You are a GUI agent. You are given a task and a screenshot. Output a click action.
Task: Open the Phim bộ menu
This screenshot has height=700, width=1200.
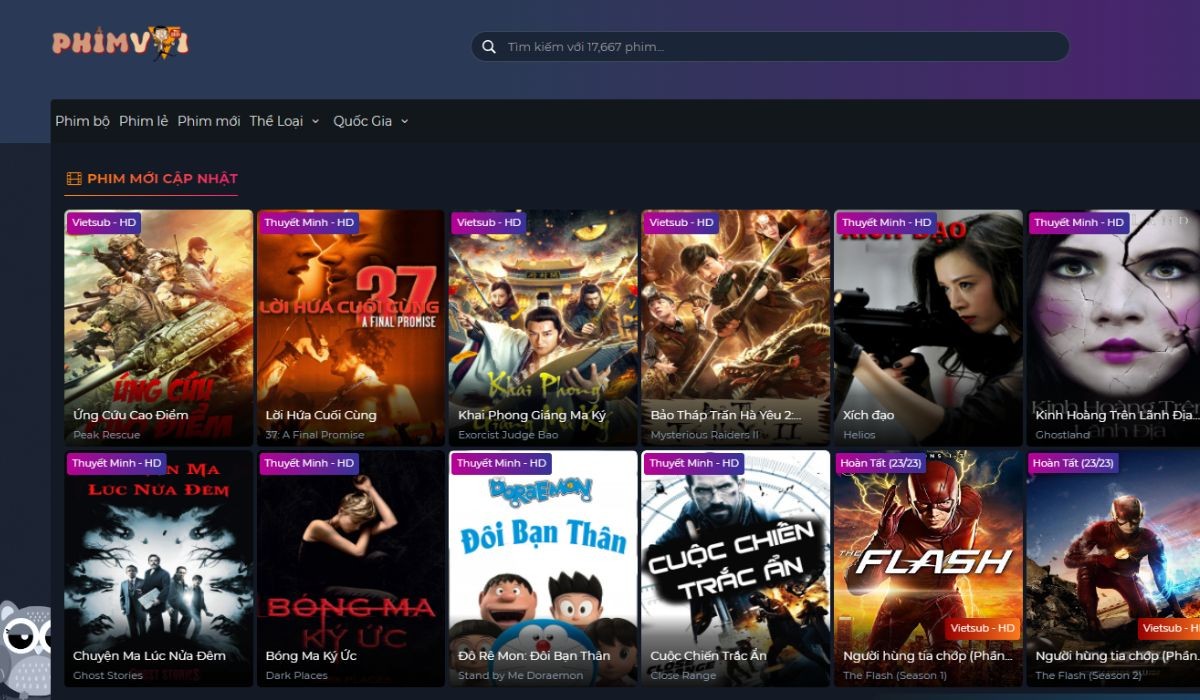tap(82, 121)
